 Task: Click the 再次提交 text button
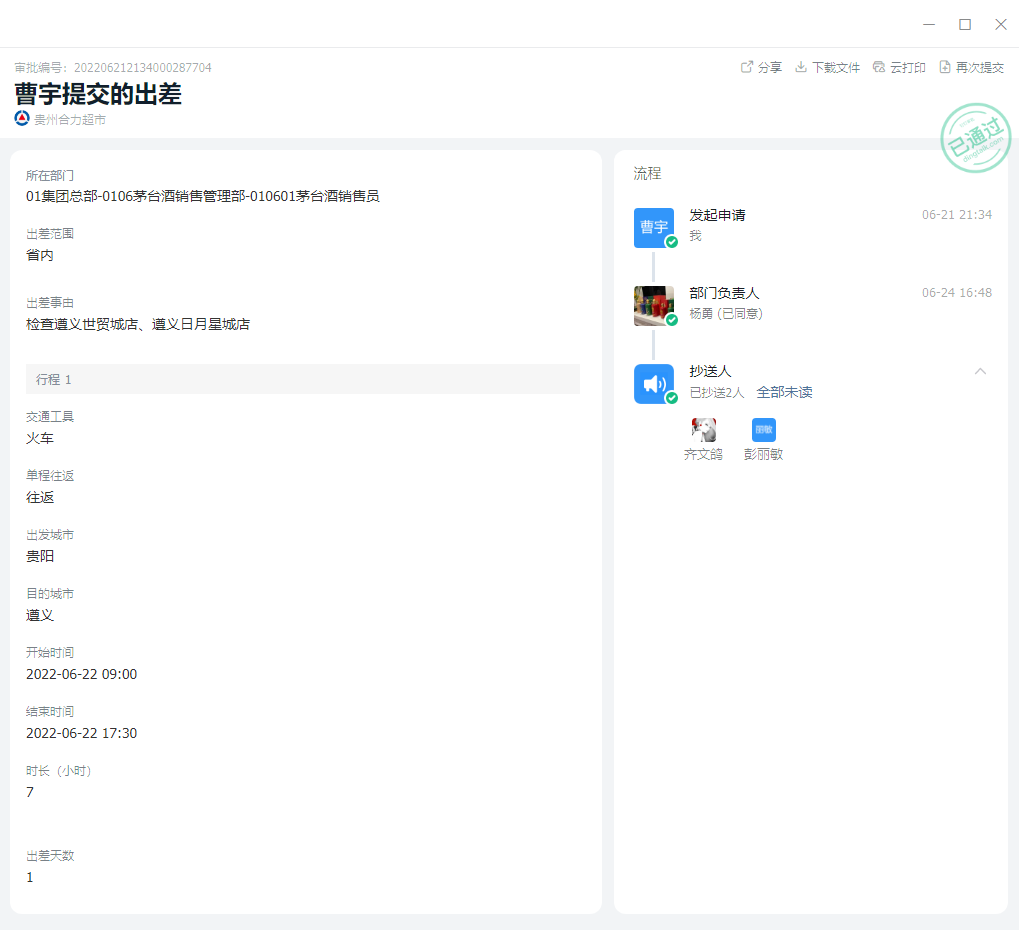(979, 67)
